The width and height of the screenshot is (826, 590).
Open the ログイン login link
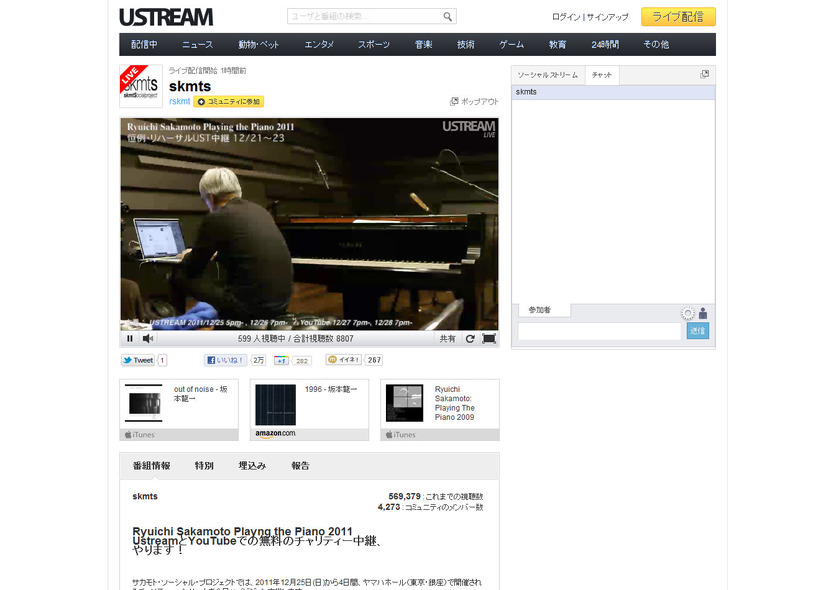[566, 17]
